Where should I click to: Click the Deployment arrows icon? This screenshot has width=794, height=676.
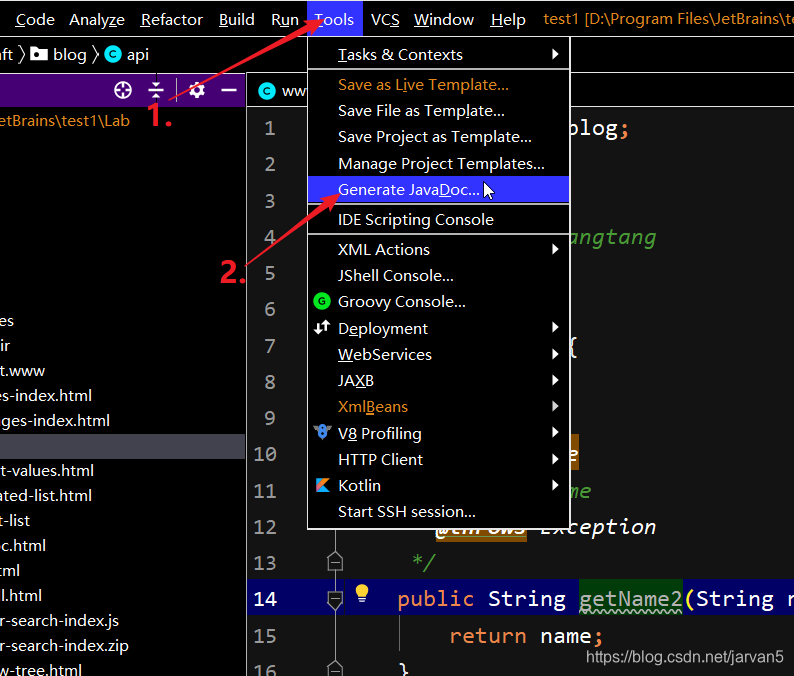pyautogui.click(x=322, y=328)
